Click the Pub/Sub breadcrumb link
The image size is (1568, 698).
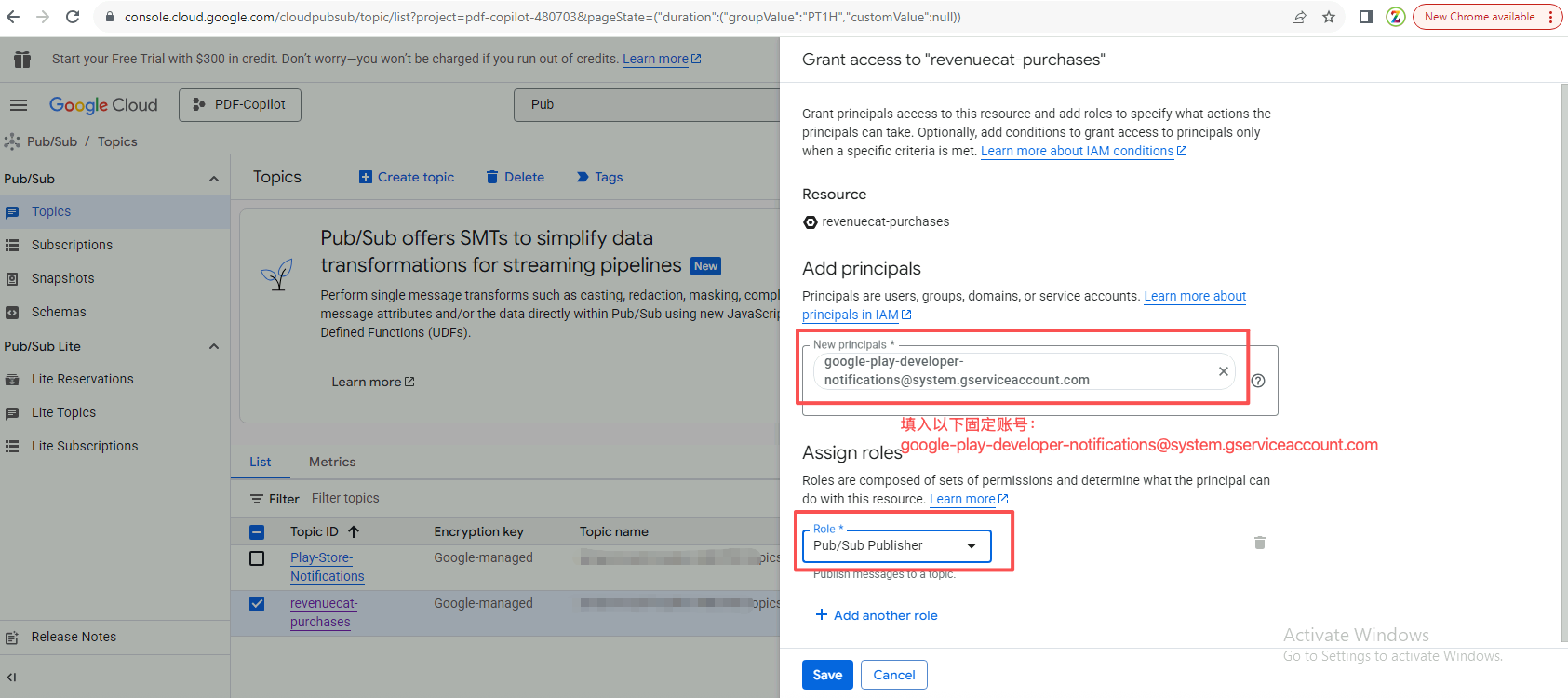point(52,141)
